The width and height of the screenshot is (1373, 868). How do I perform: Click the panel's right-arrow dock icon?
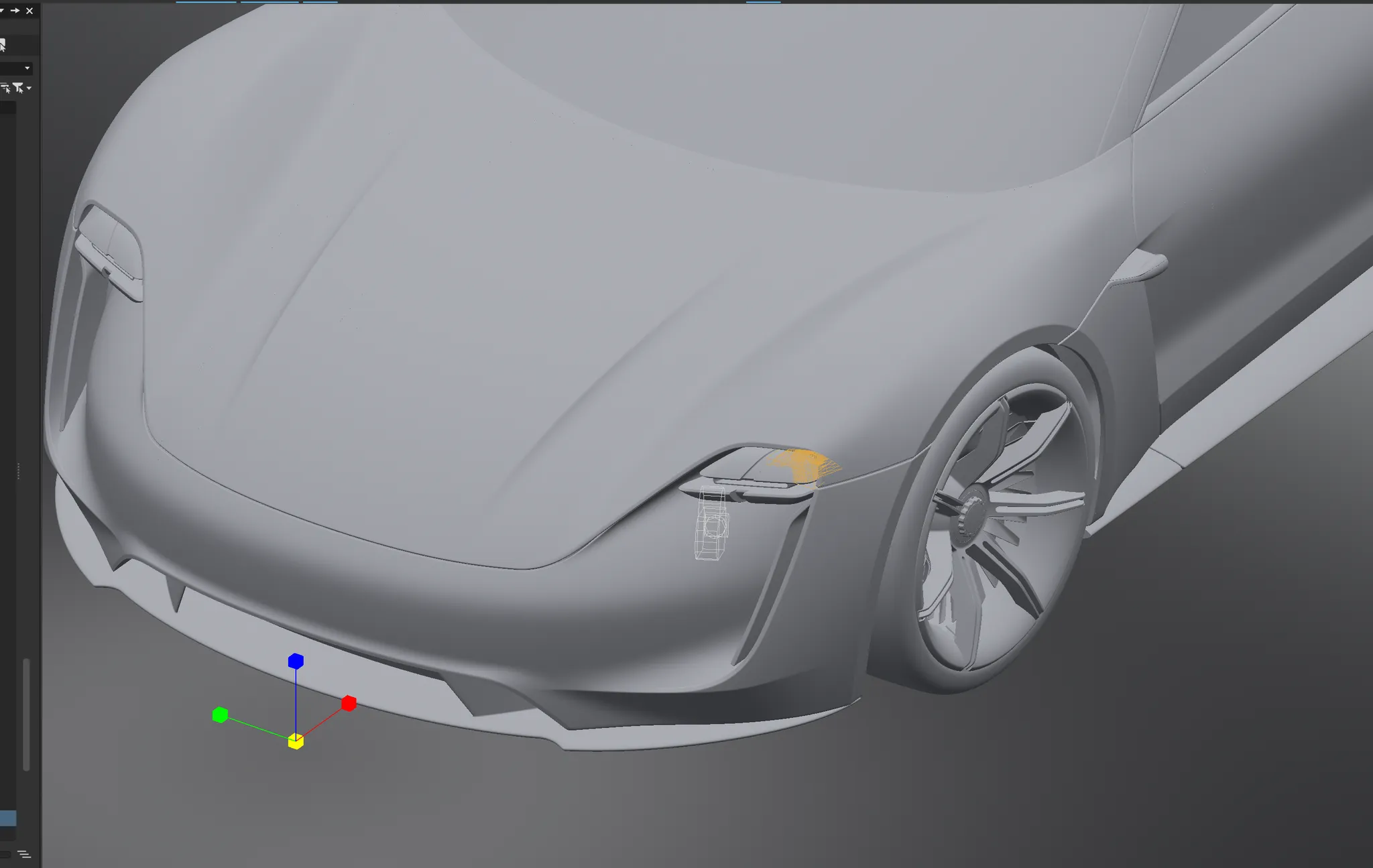(x=15, y=11)
